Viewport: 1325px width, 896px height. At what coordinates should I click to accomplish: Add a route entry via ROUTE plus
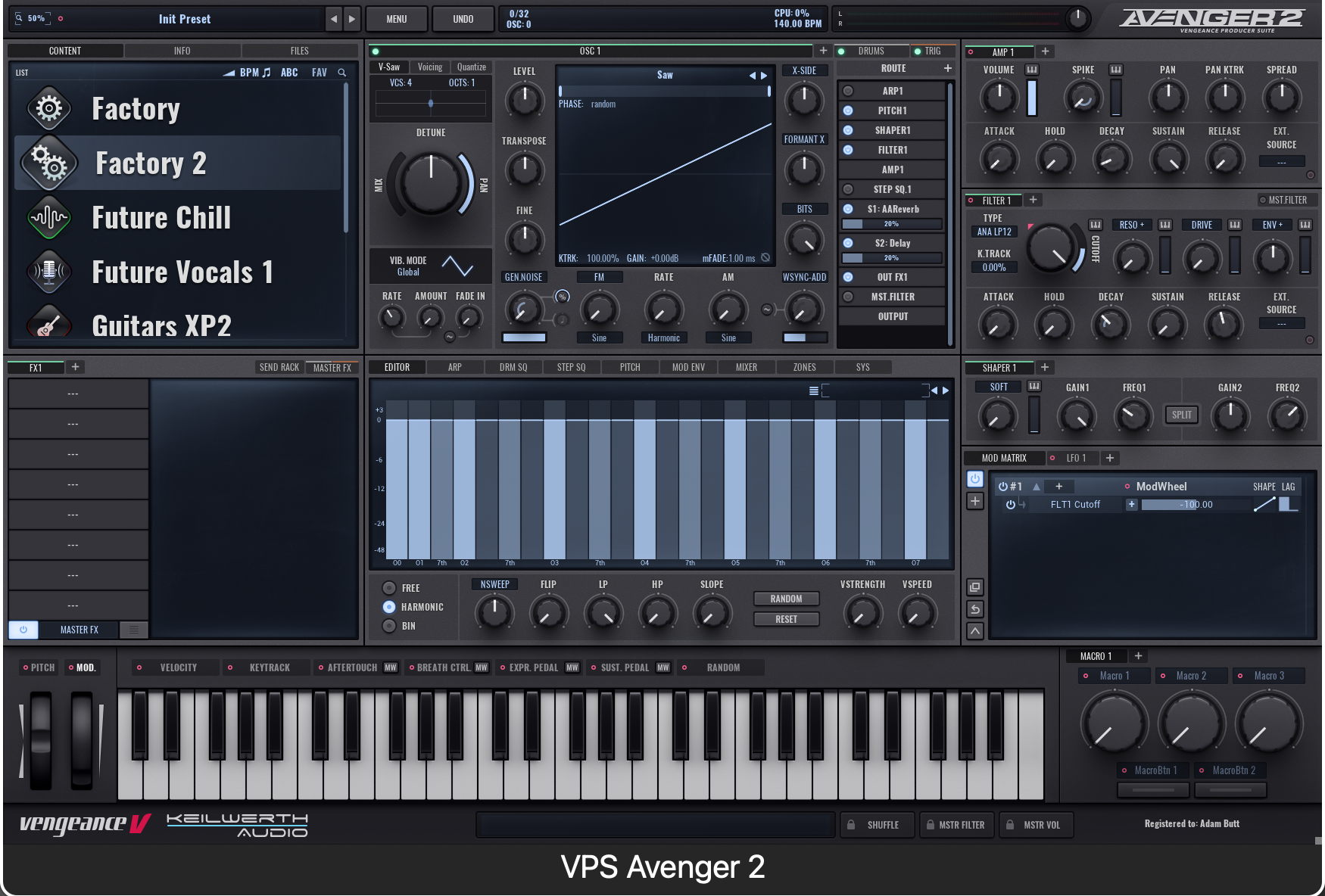coord(947,68)
